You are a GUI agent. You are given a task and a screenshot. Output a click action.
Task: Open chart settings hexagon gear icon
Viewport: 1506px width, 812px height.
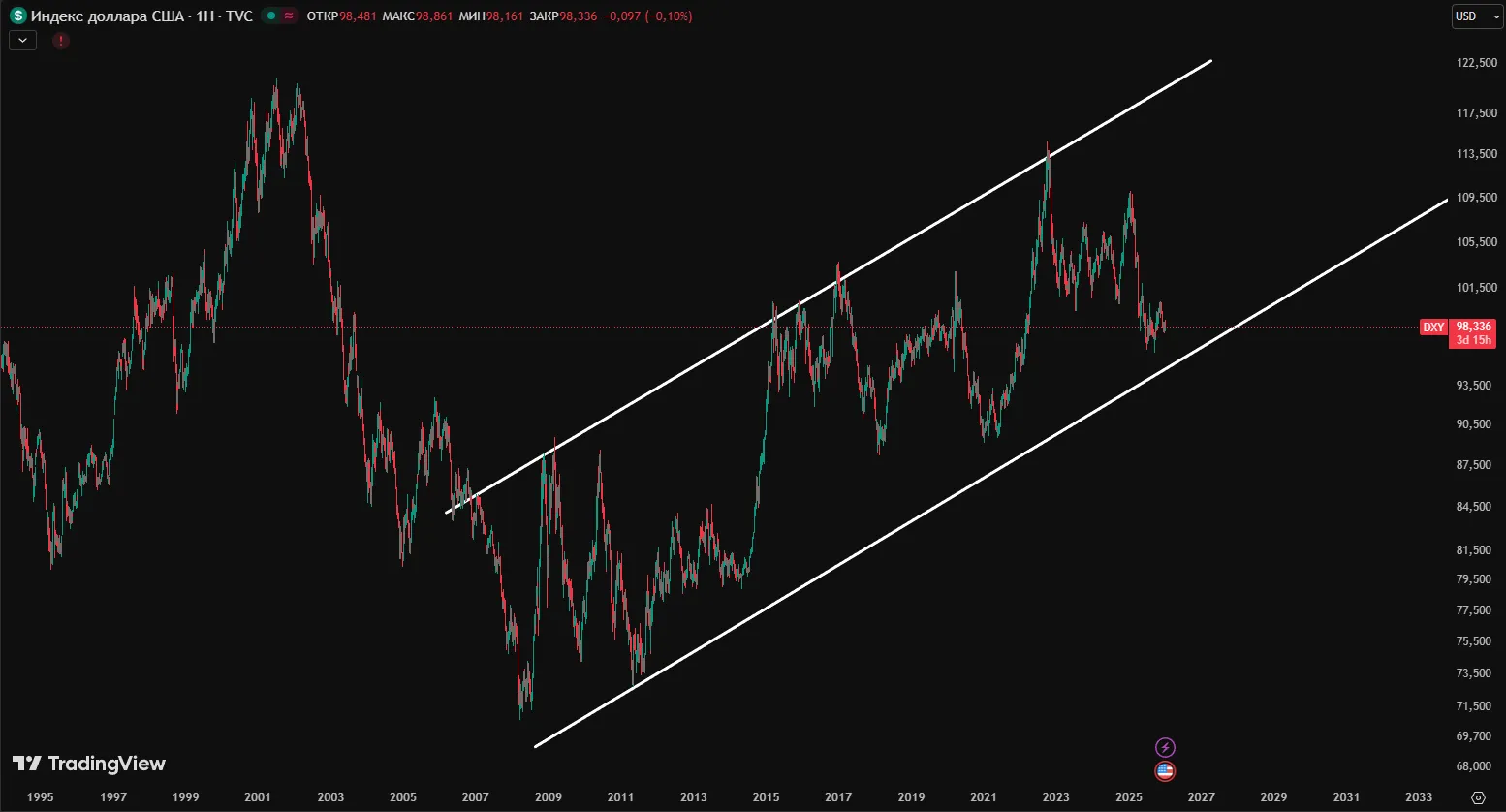click(x=1478, y=797)
